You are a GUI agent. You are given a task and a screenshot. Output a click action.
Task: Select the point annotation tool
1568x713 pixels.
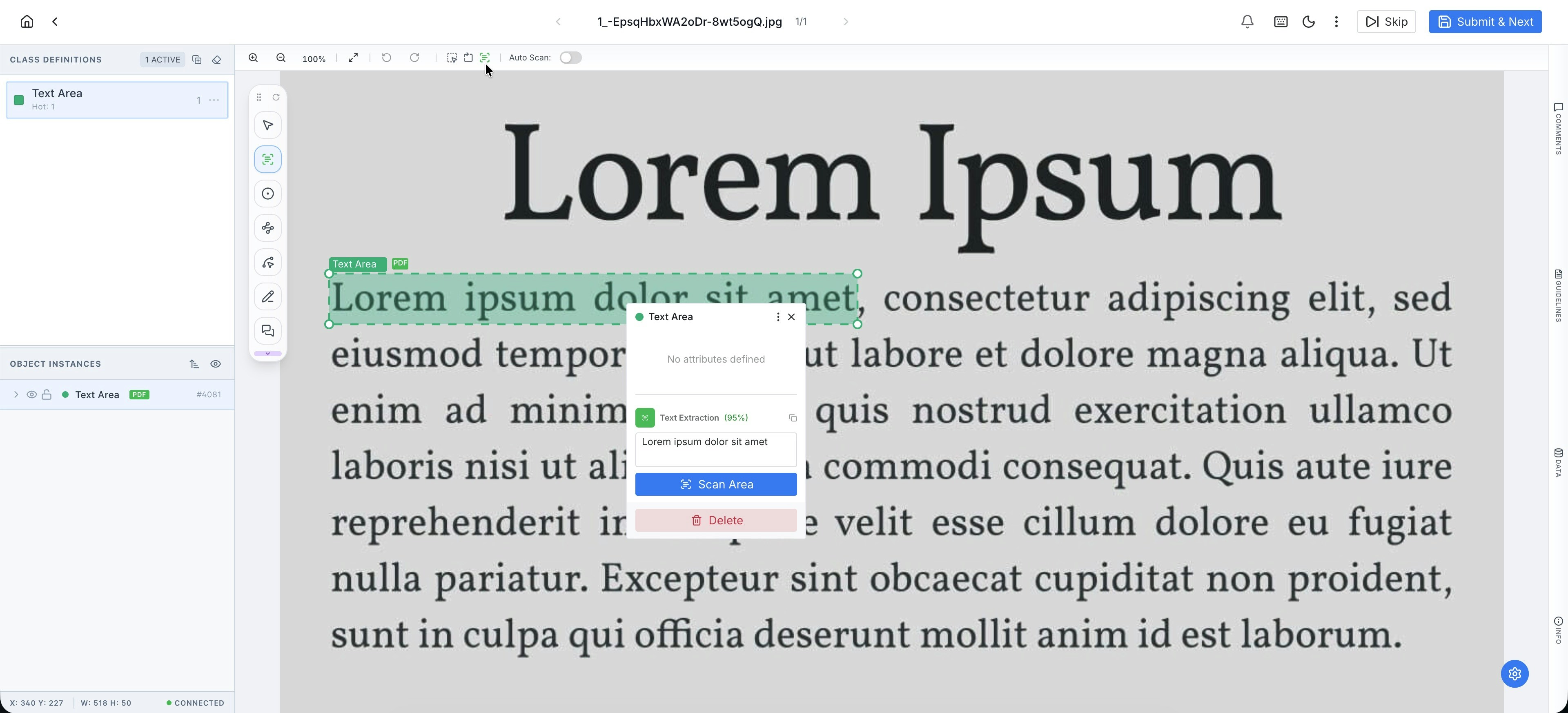pos(267,194)
